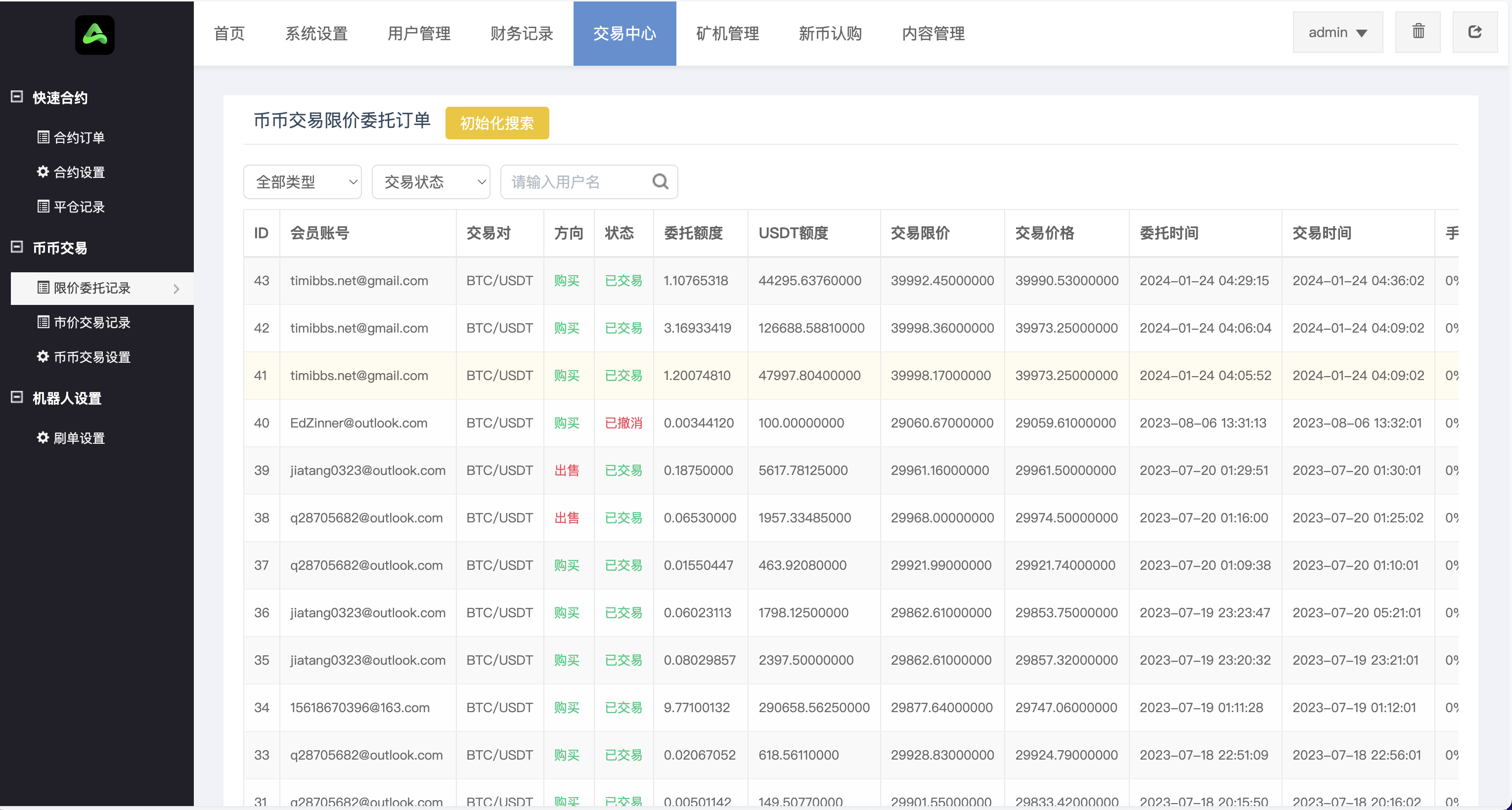Click the app logo at top left
The height and width of the screenshot is (810, 1512).
point(95,34)
